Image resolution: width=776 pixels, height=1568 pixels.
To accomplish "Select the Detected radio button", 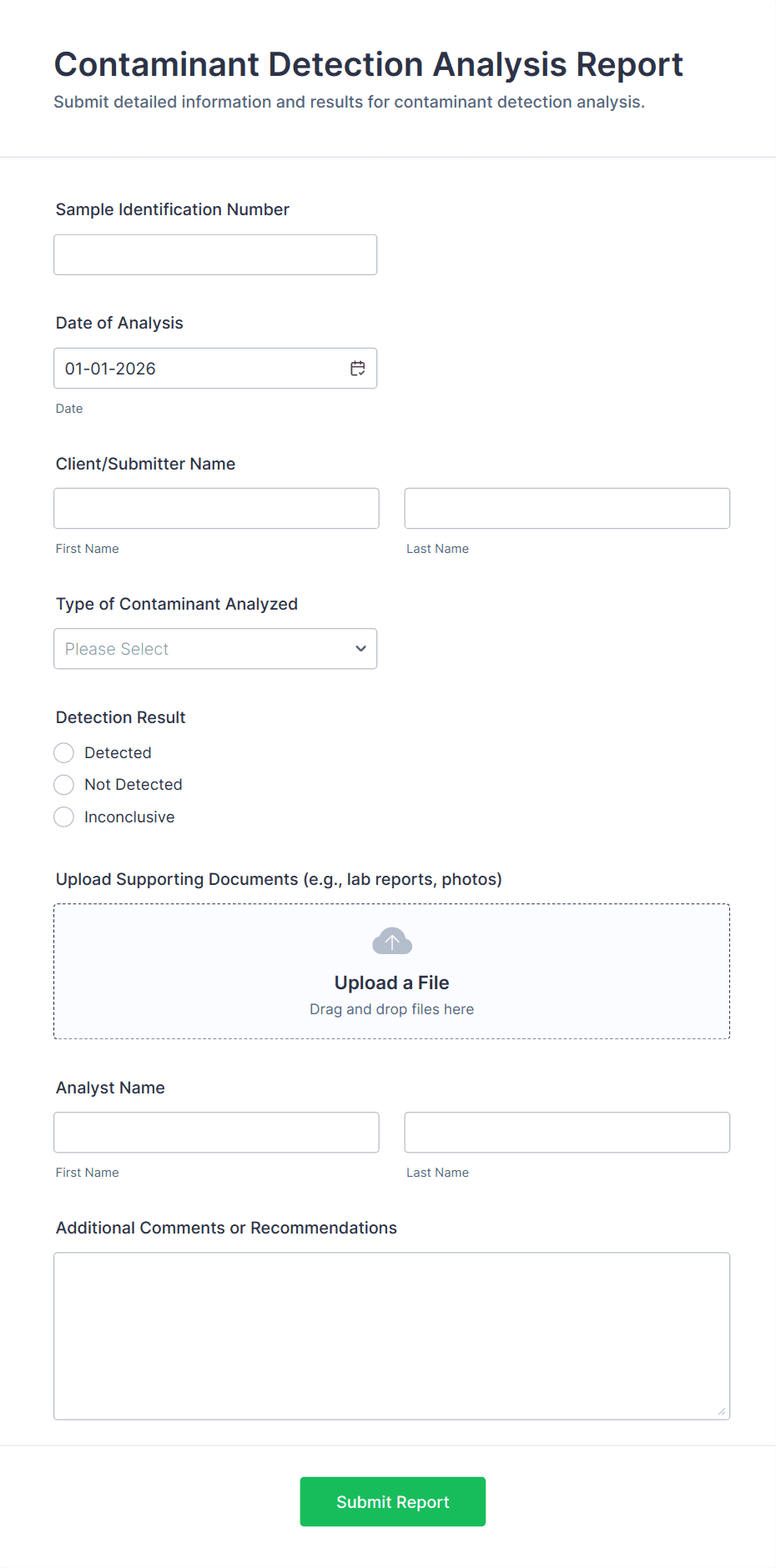I will [64, 753].
